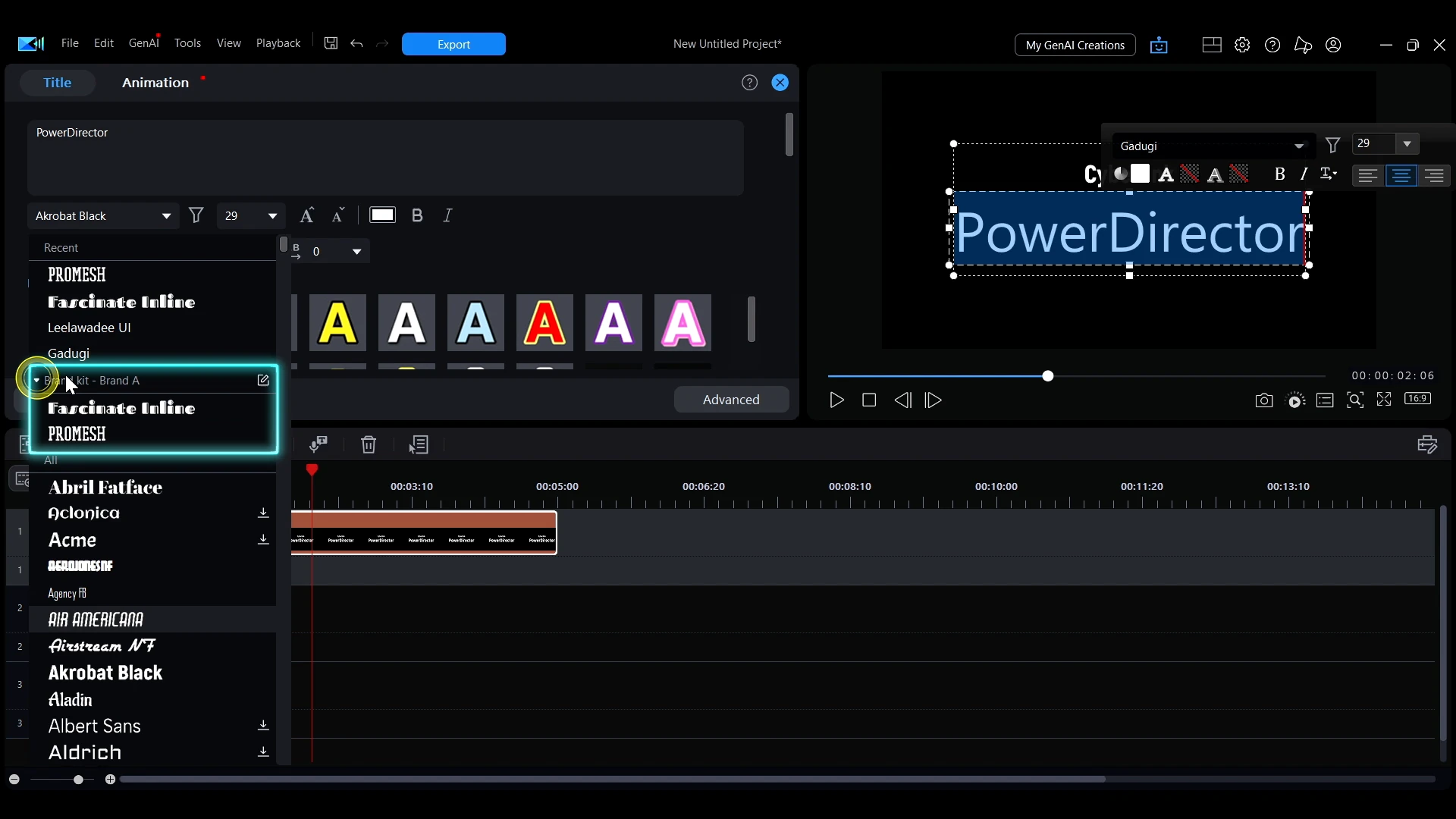This screenshot has width=1456, height=819.
Task: Toggle text shadow A in floating toolbar
Action: click(1215, 175)
